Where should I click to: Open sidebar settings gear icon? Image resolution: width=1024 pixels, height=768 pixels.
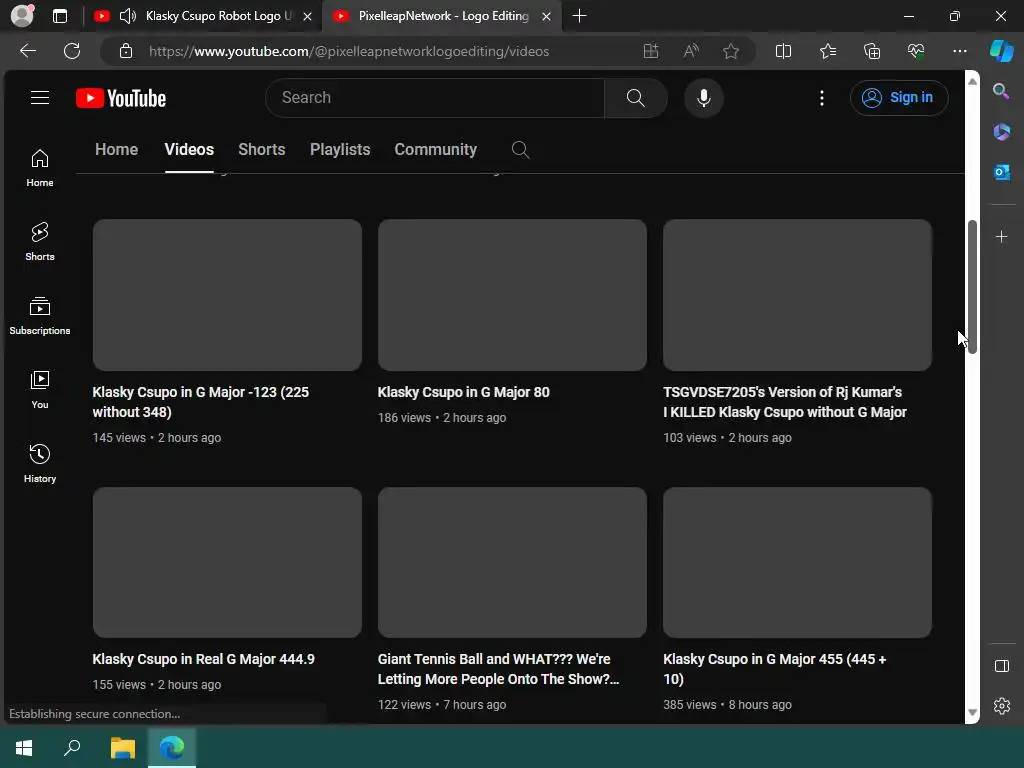click(1001, 706)
